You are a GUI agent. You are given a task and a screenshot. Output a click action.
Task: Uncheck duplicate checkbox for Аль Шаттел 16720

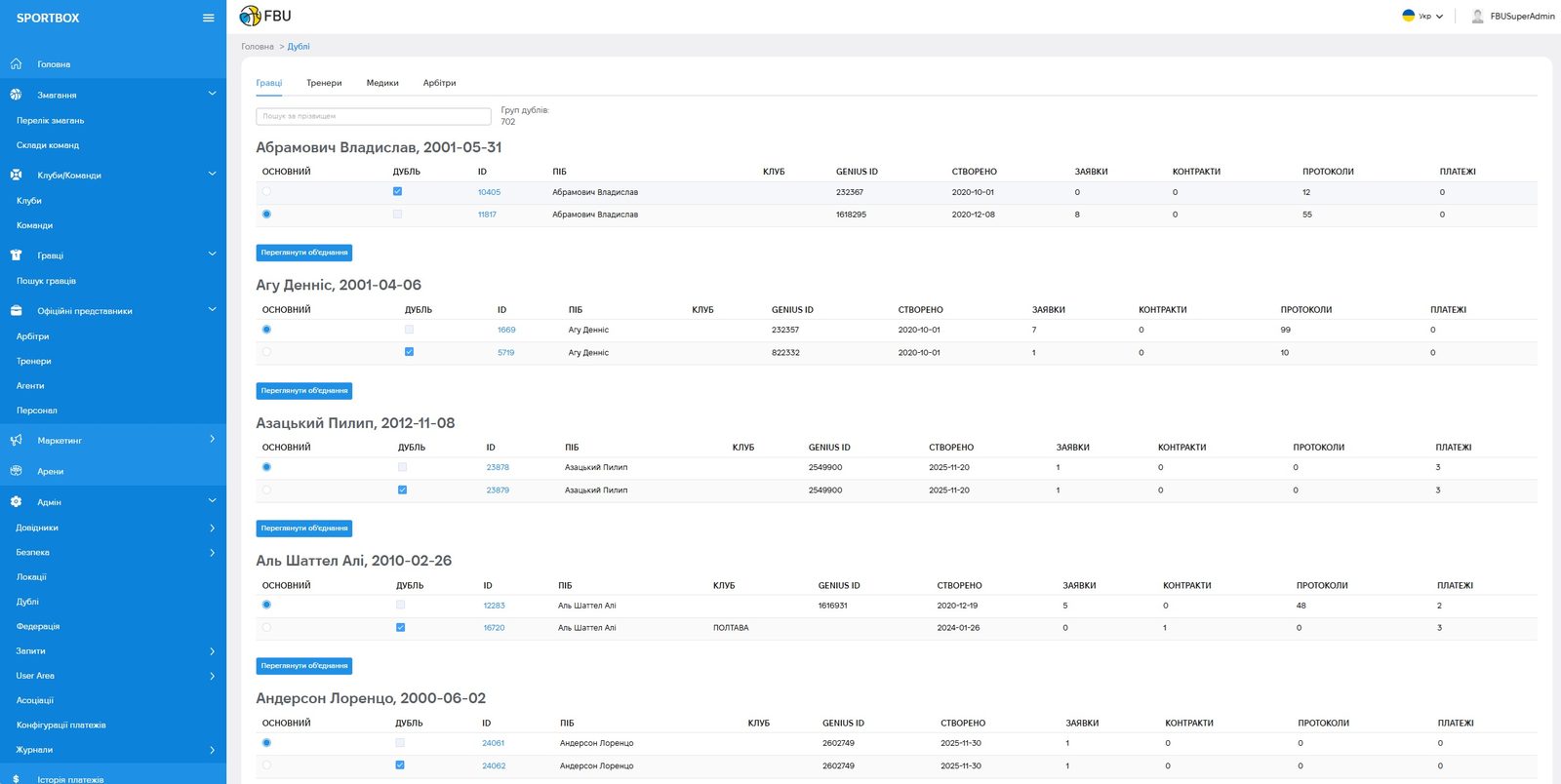click(400, 627)
